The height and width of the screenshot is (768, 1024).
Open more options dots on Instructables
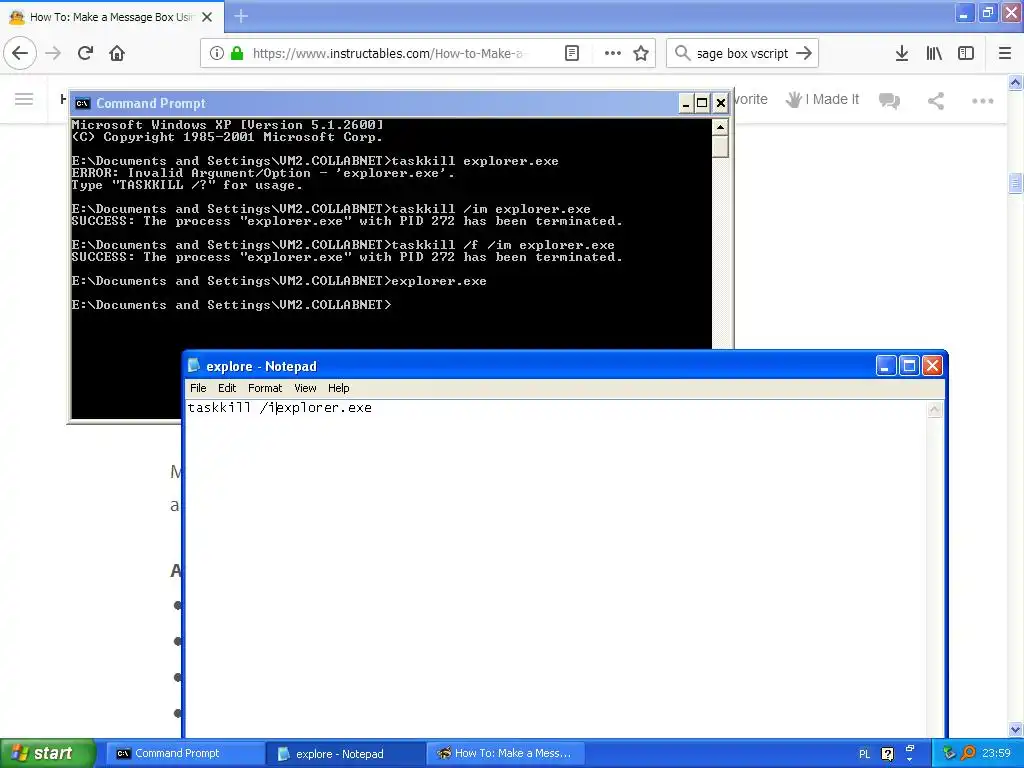(982, 101)
